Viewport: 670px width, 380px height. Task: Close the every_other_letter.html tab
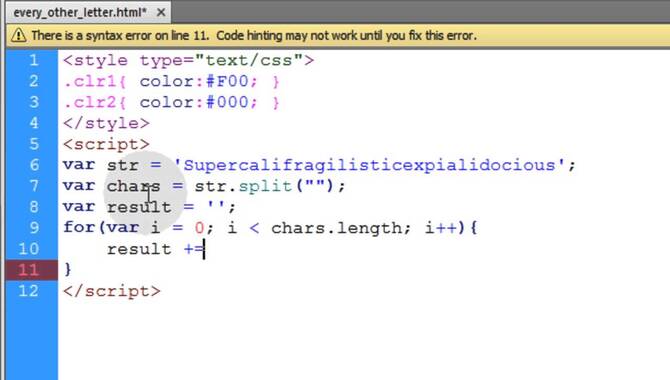point(161,13)
